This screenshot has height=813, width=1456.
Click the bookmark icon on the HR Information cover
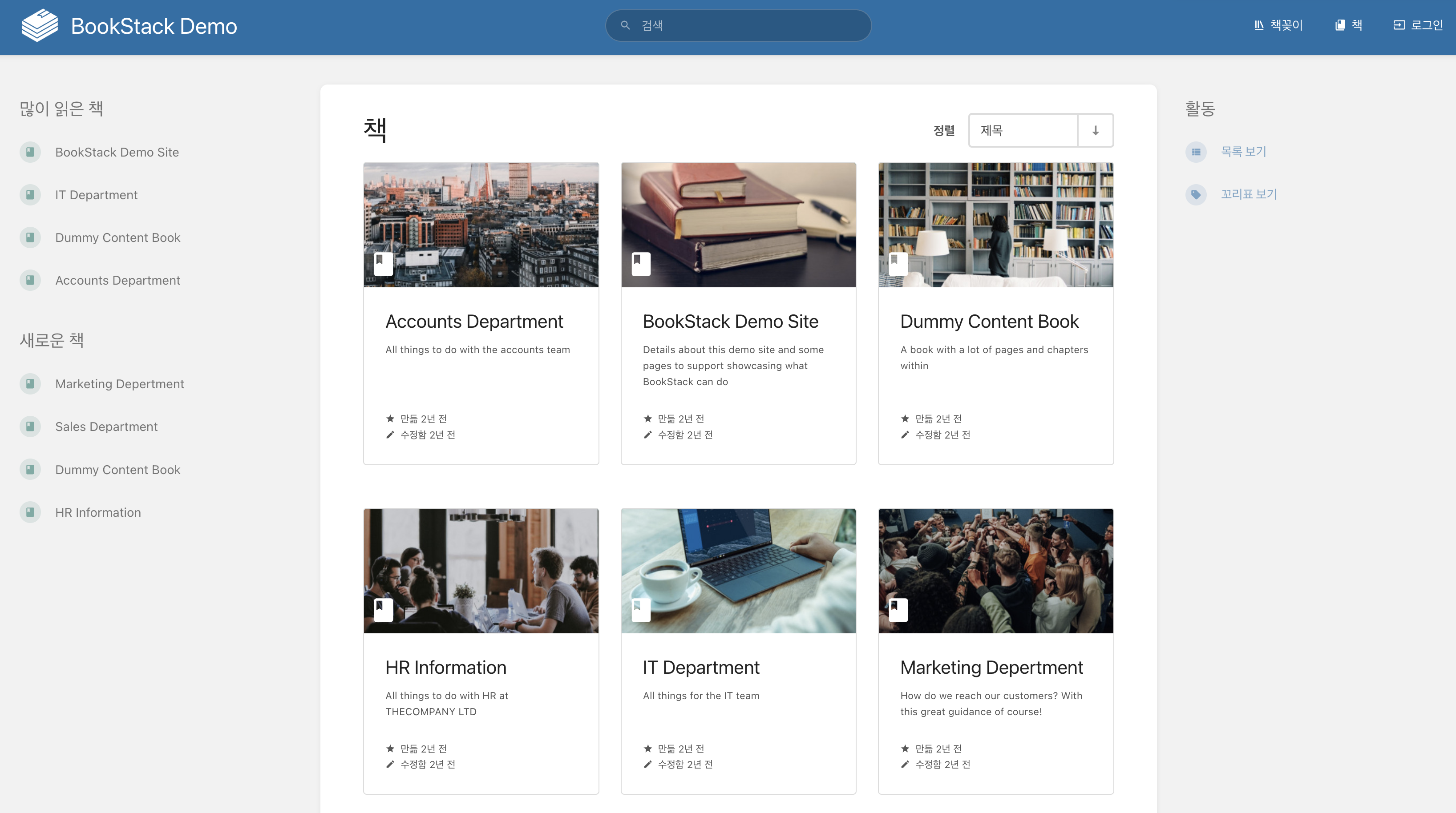point(383,610)
